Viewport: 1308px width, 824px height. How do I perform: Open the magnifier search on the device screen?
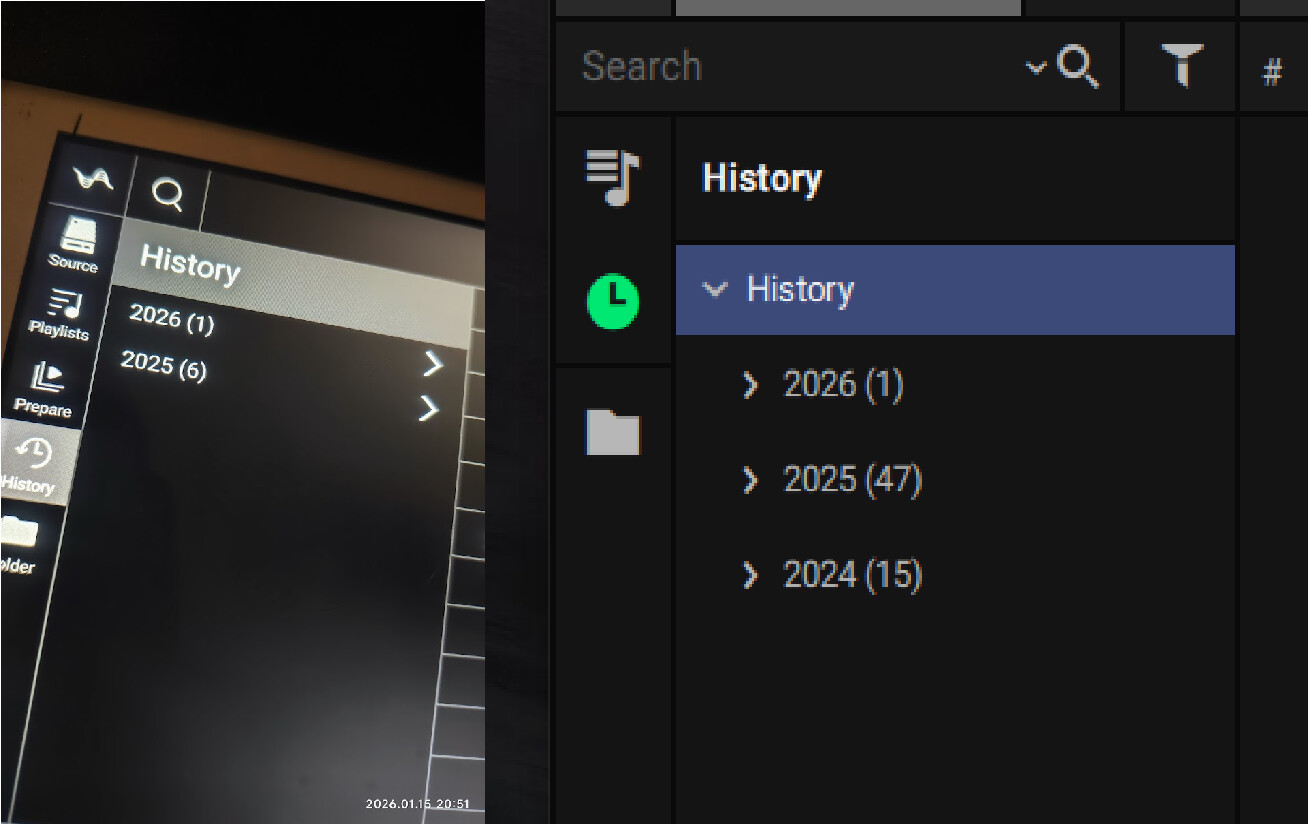(167, 193)
